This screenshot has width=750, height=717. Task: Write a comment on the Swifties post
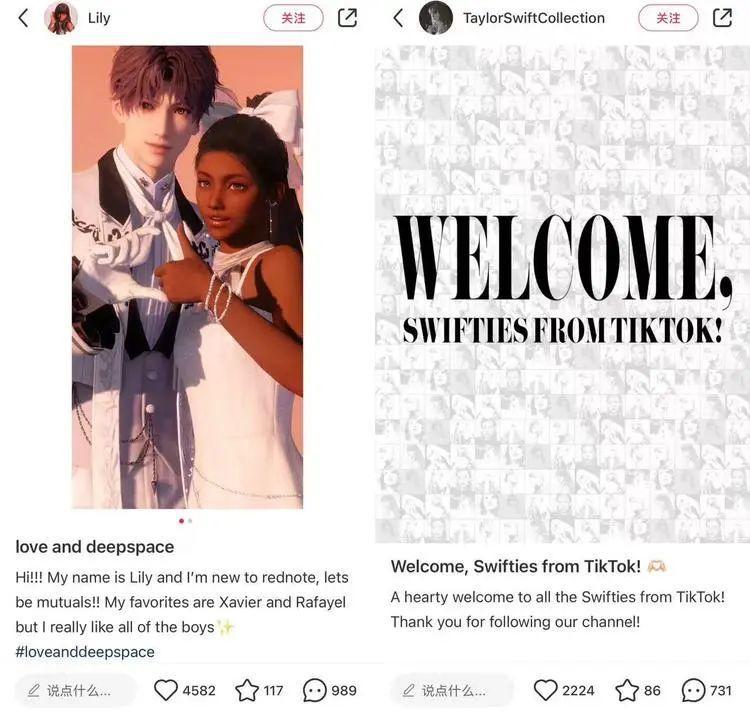point(450,690)
